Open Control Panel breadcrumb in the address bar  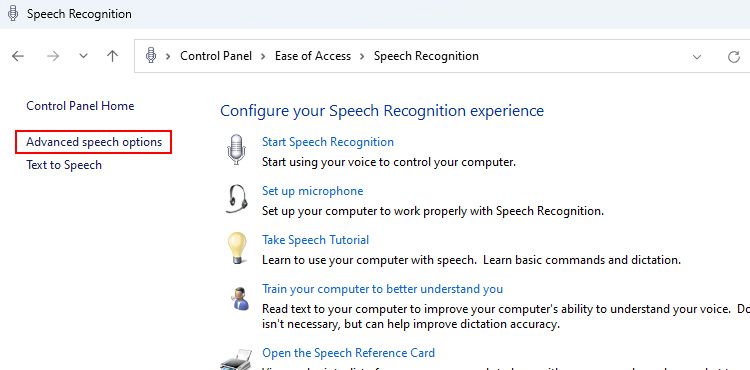[x=216, y=56]
